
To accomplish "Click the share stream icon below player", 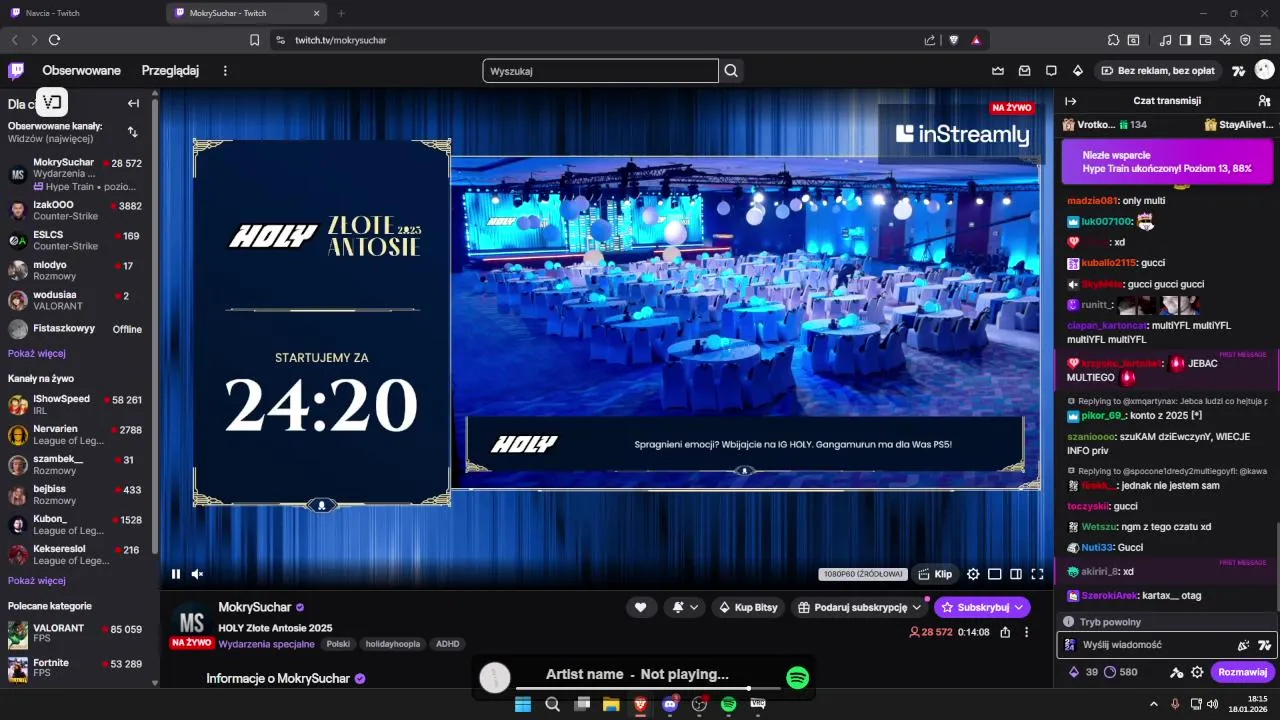I will [1005, 632].
